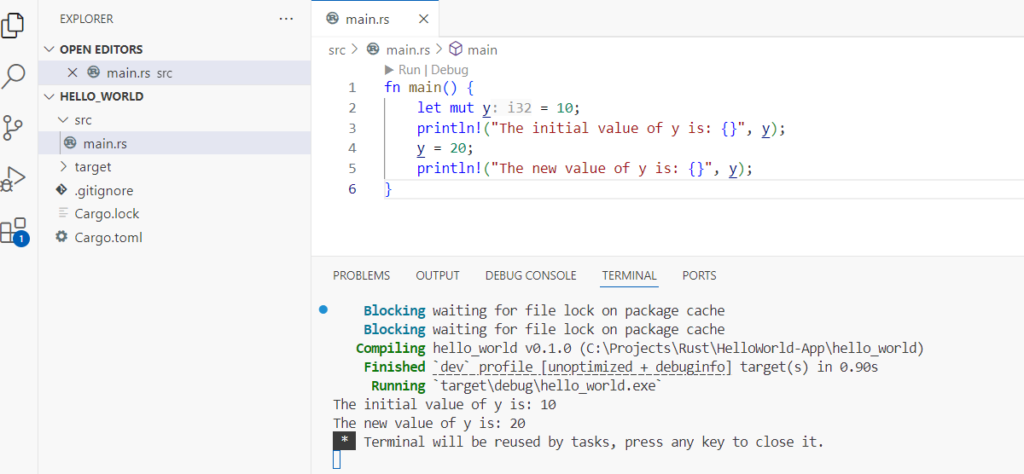The image size is (1024, 474).
Task: Click terminal output 'The initial value of y is: 10'
Action: (x=445, y=405)
